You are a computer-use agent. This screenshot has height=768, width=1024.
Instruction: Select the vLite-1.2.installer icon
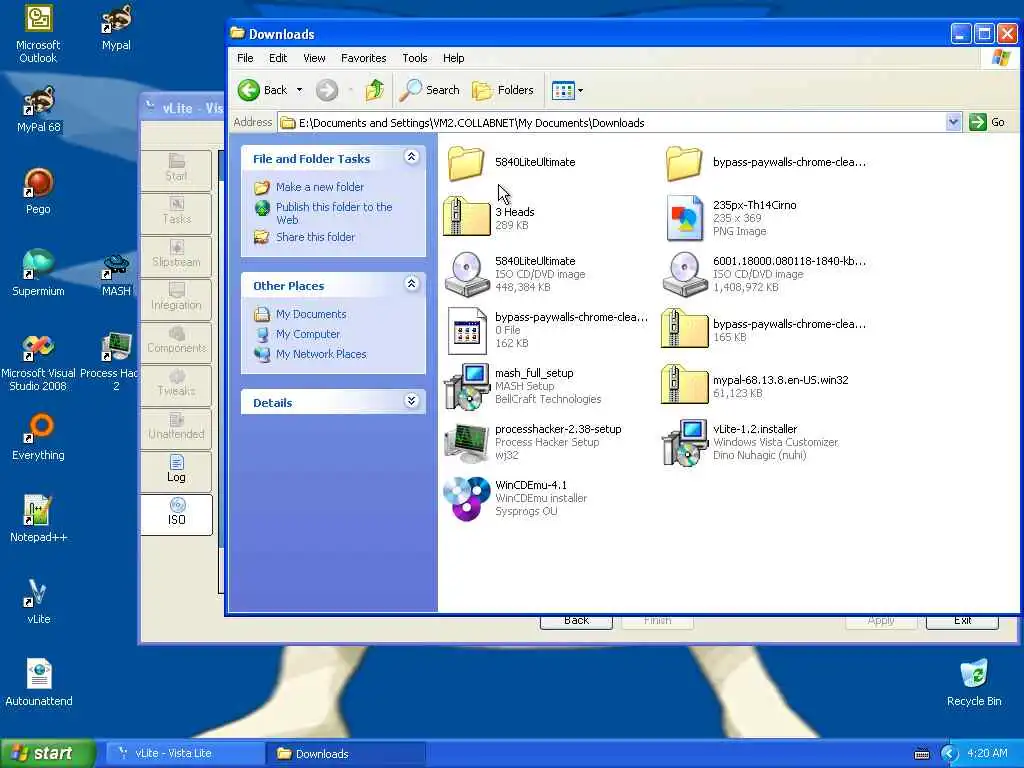[x=684, y=442]
